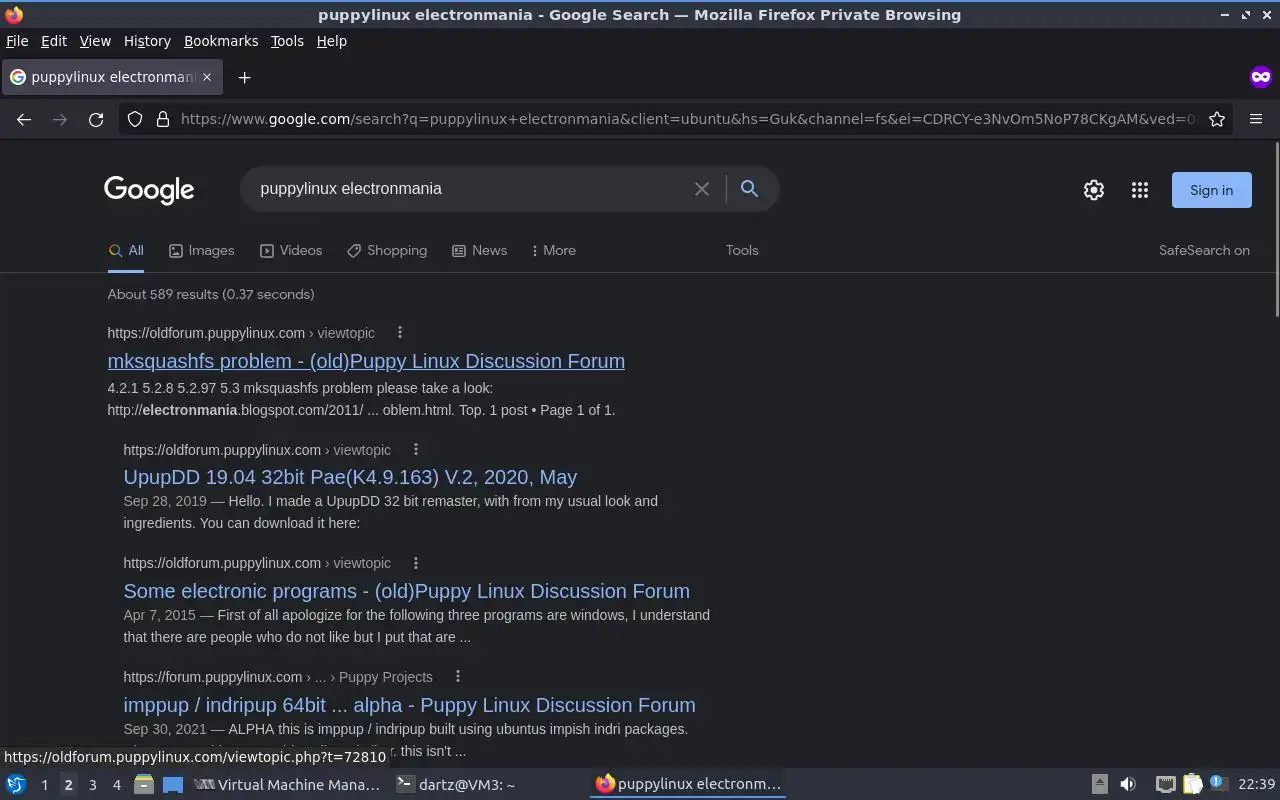Open options for Some electronic programs result

(416, 563)
